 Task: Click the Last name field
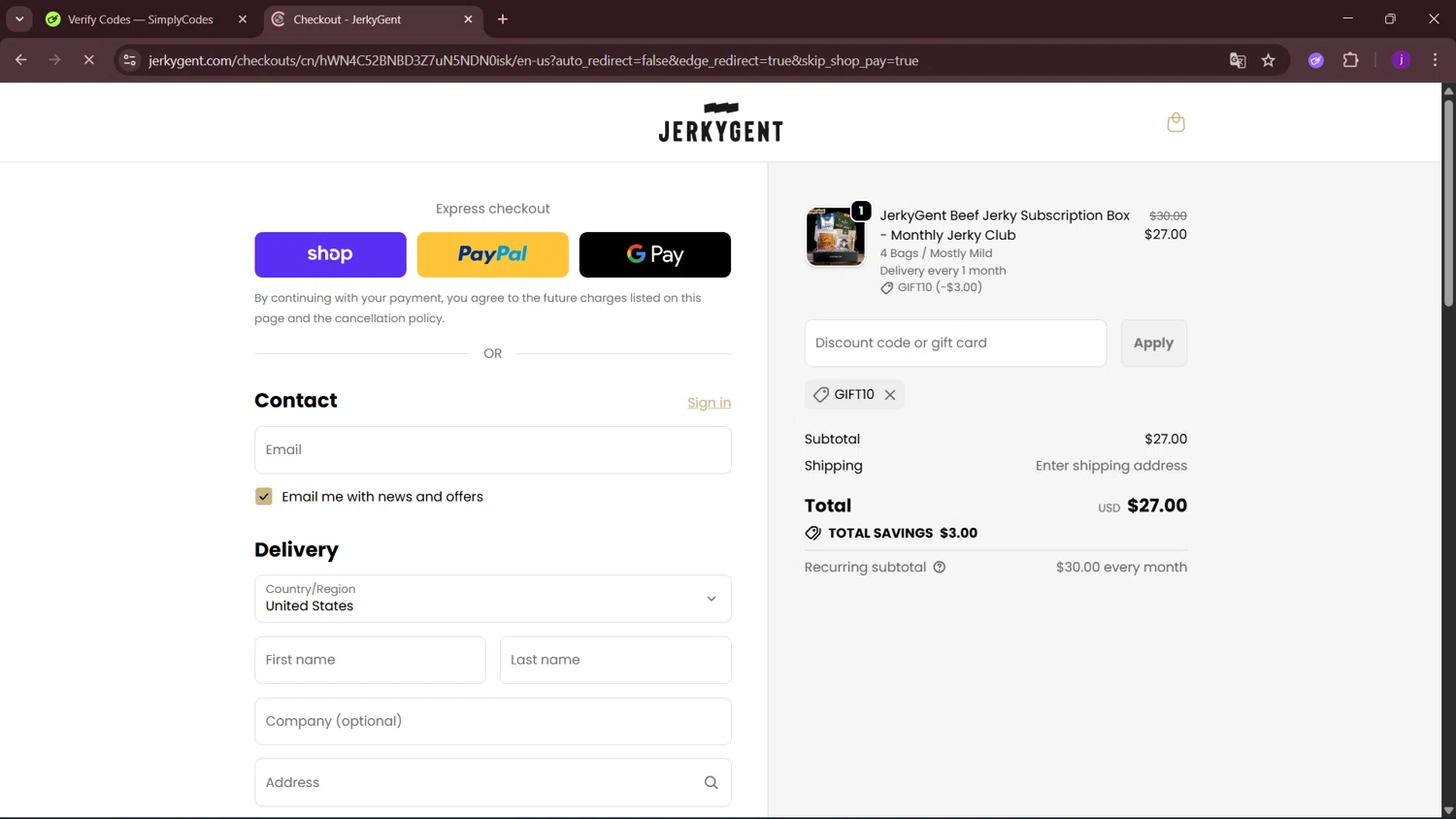pos(615,660)
